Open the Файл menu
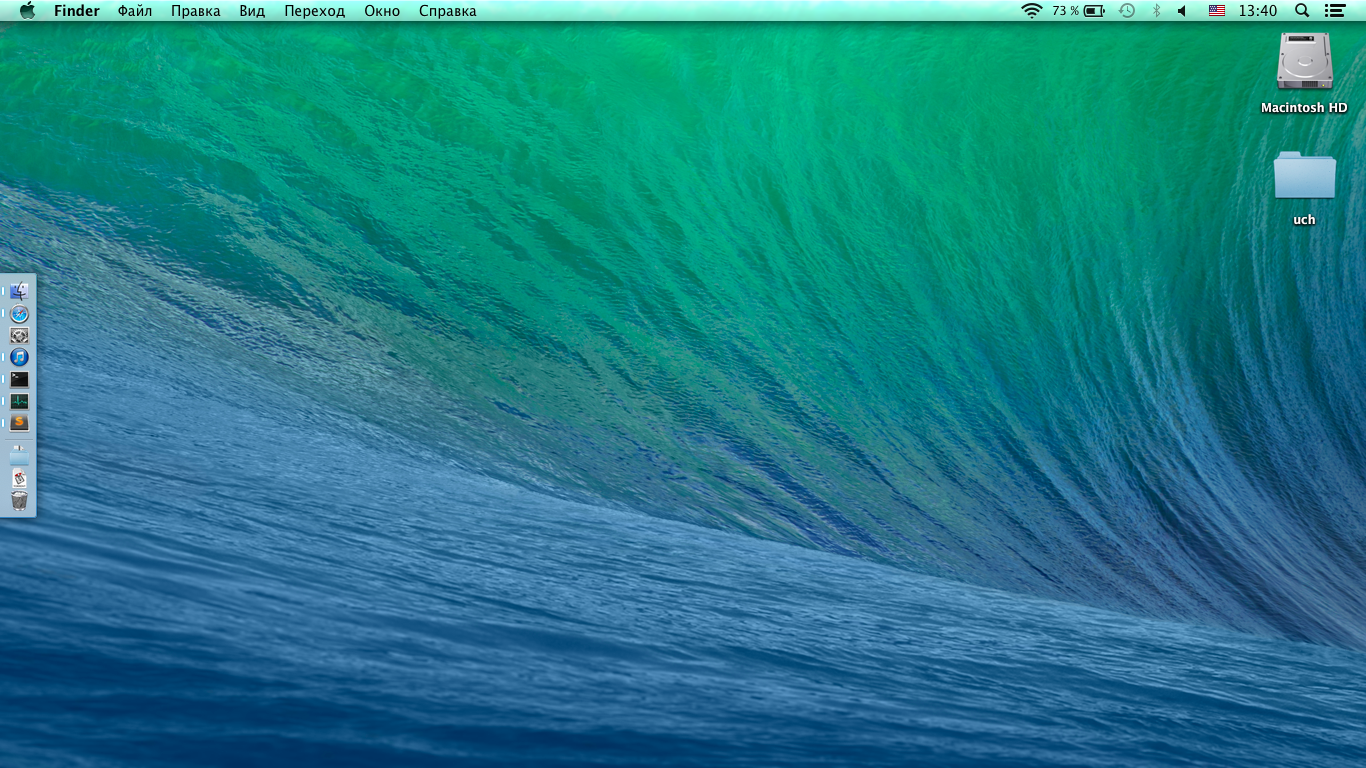This screenshot has height=768, width=1366. tap(135, 11)
